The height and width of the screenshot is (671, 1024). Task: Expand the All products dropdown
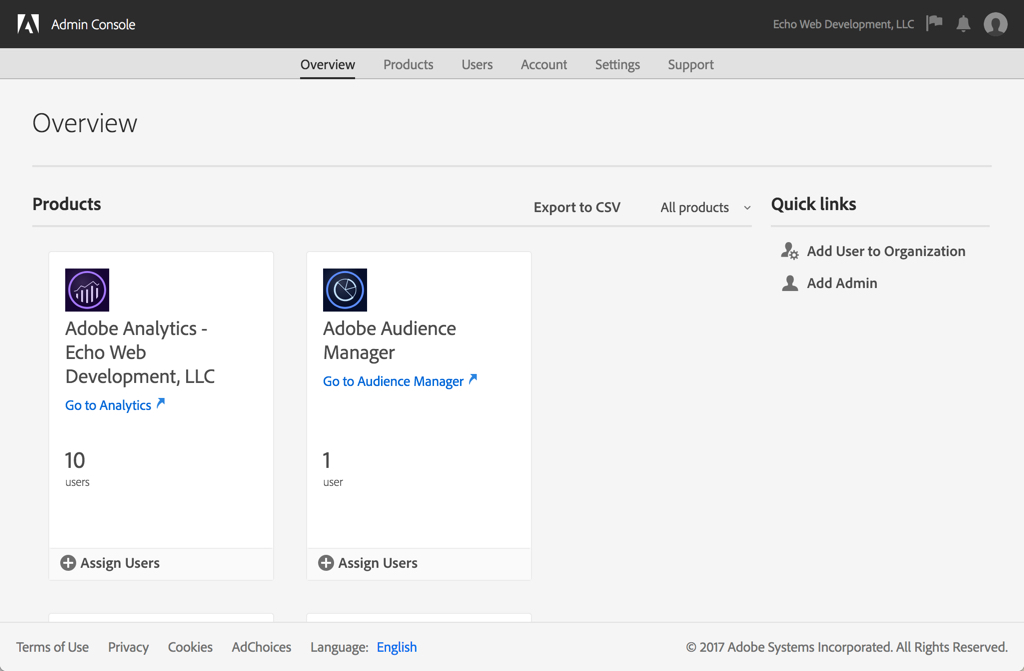point(705,207)
